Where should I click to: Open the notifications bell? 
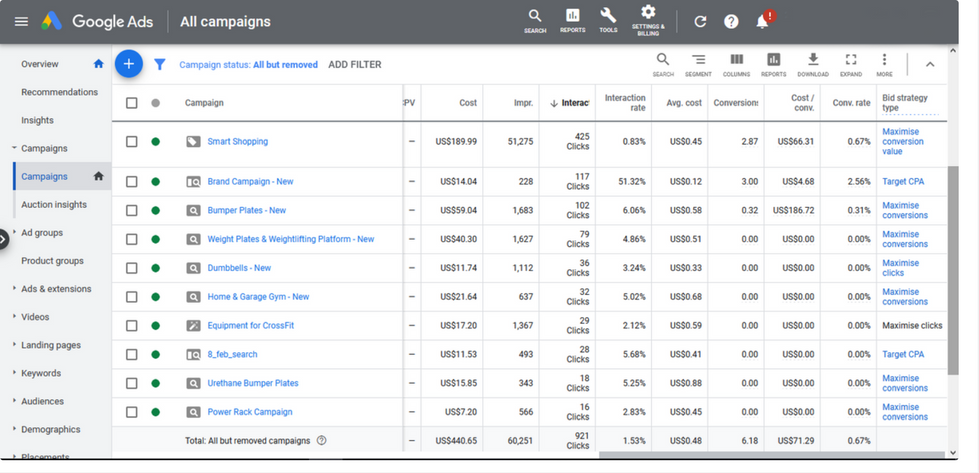pos(762,22)
